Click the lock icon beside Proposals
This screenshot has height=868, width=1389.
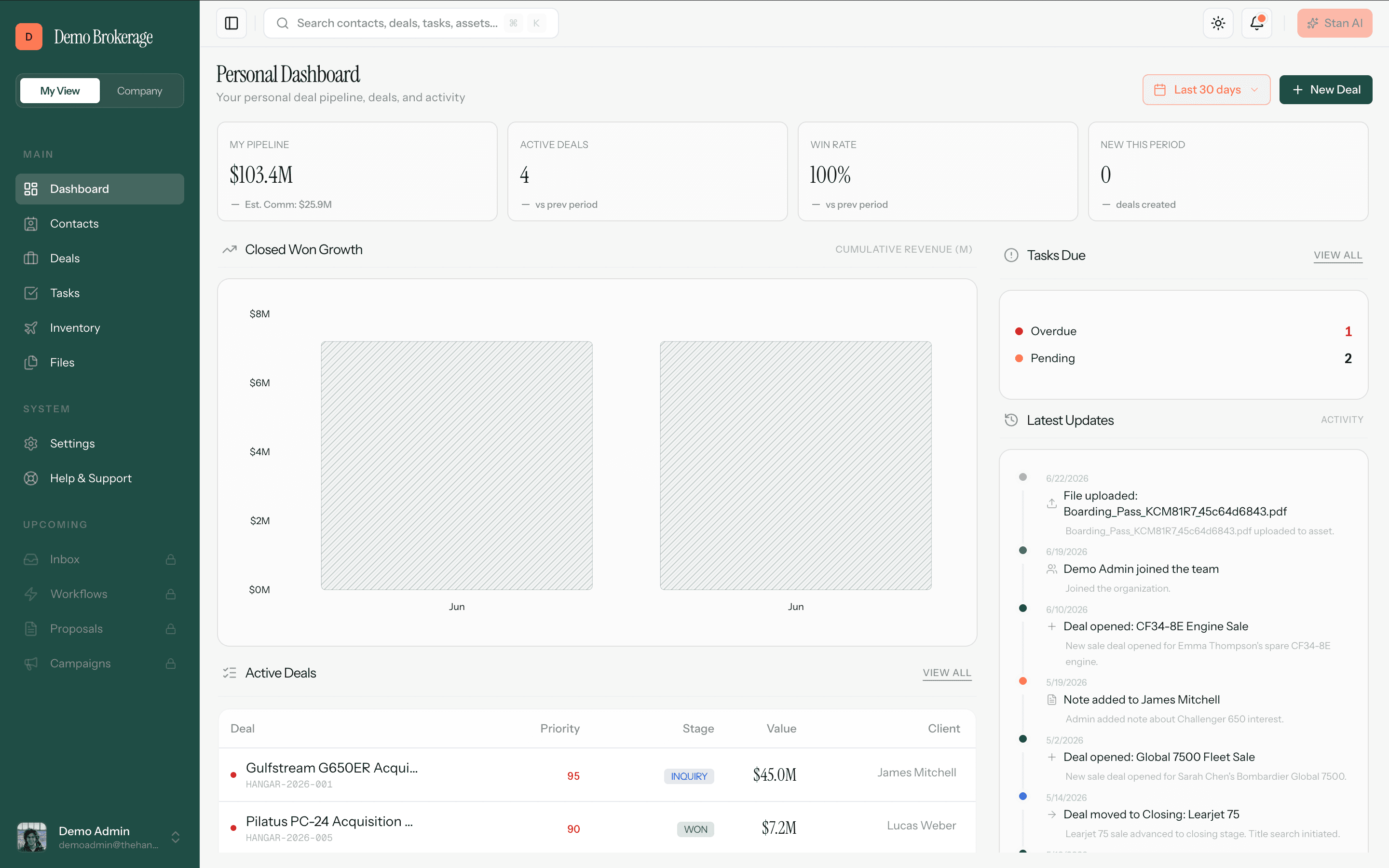170,629
